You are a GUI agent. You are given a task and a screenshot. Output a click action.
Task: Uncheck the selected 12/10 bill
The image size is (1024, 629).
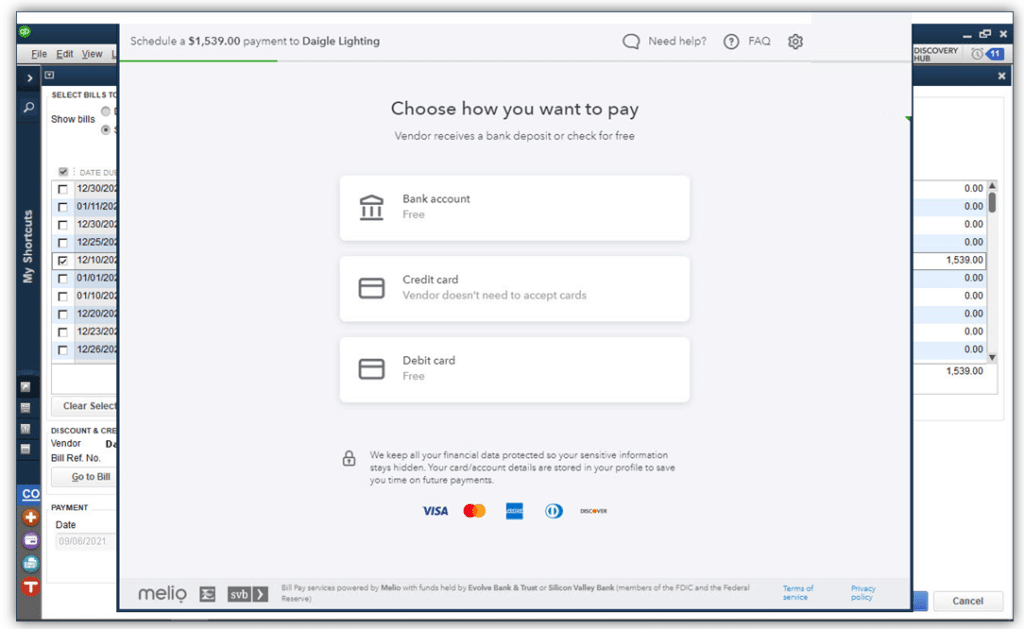pos(62,259)
